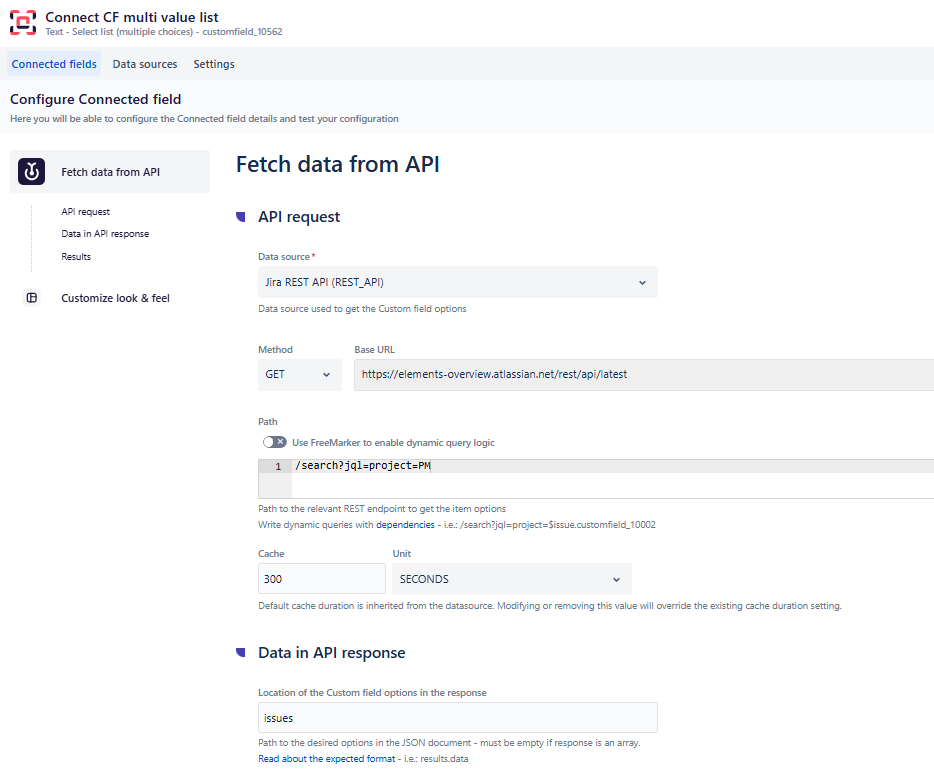Image resolution: width=934 pixels, height=784 pixels.
Task: Open the Settings tab
Action: (x=213, y=63)
